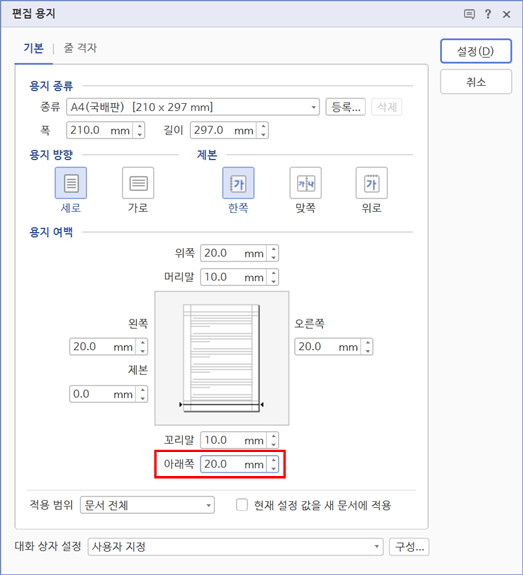Open the comment icon in title bar
The height and width of the screenshot is (575, 523).
point(469,14)
